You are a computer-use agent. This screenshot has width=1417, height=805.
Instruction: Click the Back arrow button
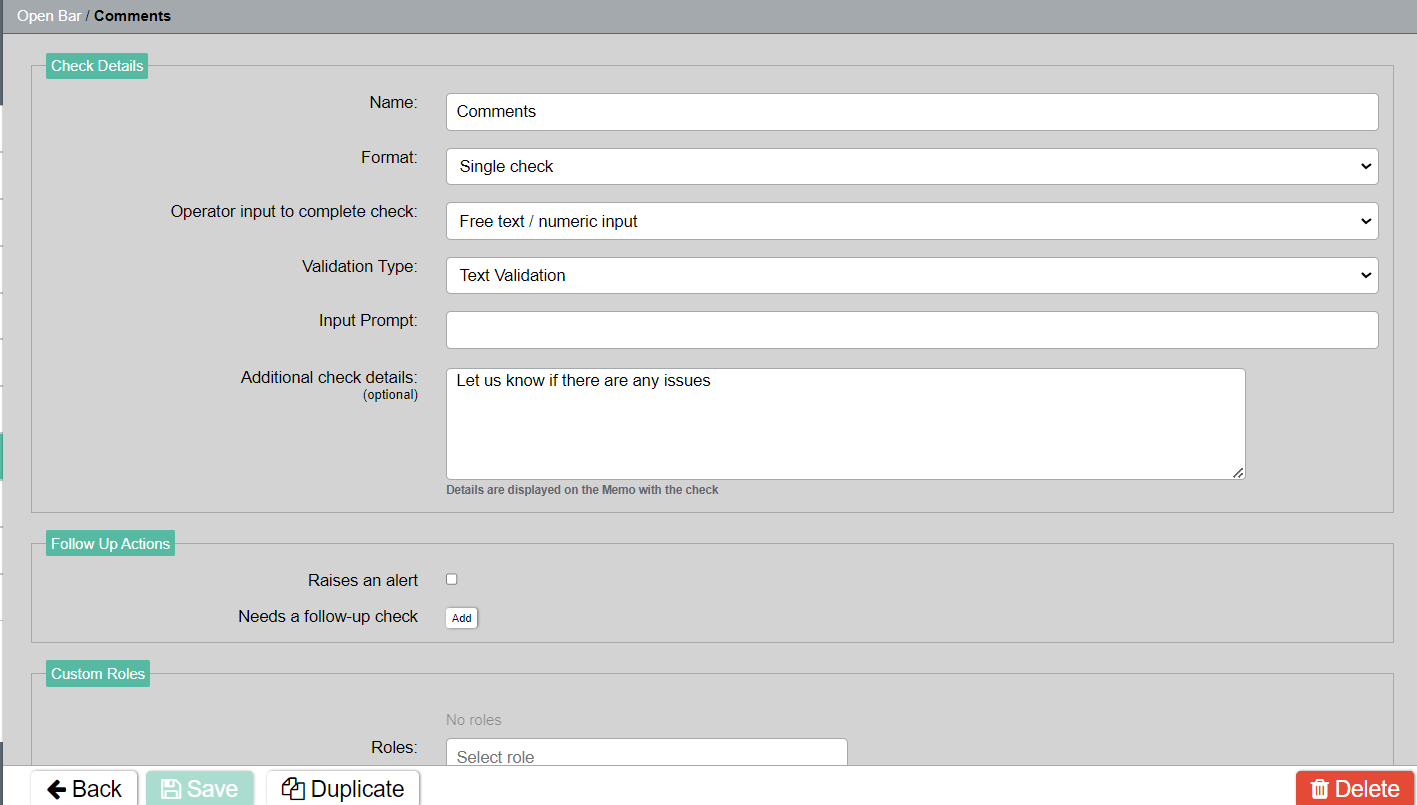(84, 788)
